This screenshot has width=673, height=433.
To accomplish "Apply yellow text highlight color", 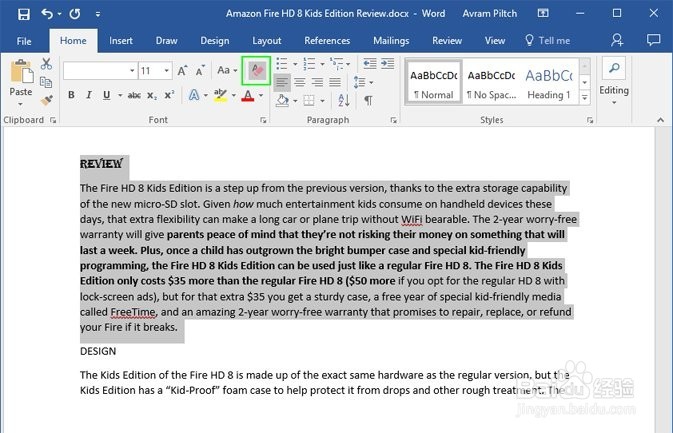I will pyautogui.click(x=220, y=95).
